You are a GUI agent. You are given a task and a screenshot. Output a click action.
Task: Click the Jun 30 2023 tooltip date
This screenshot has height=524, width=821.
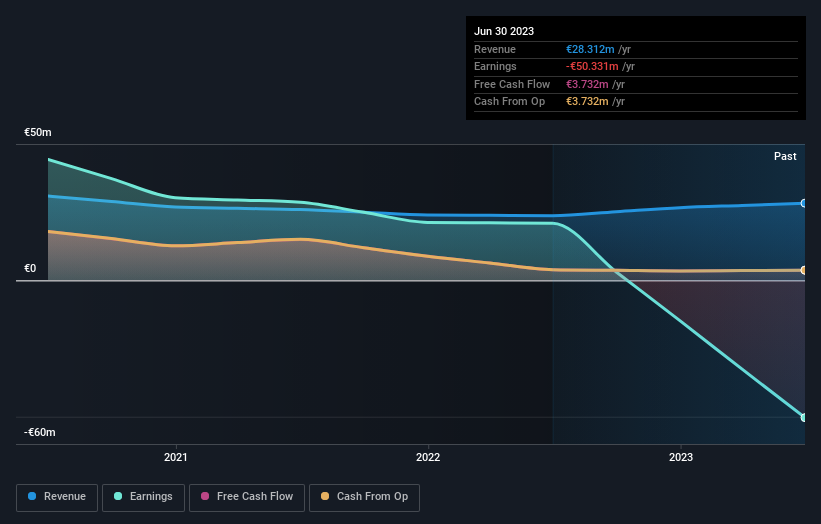click(x=504, y=31)
